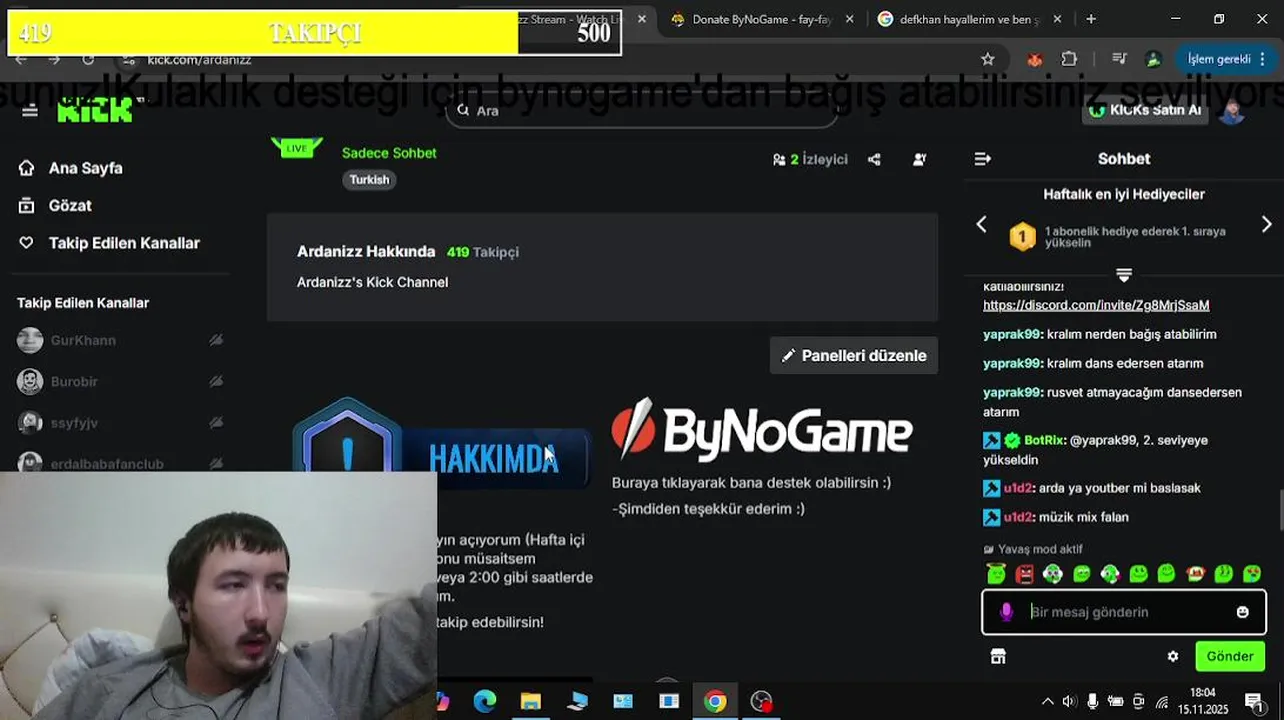Click the chat panel scrollbar

[x=1279, y=510]
